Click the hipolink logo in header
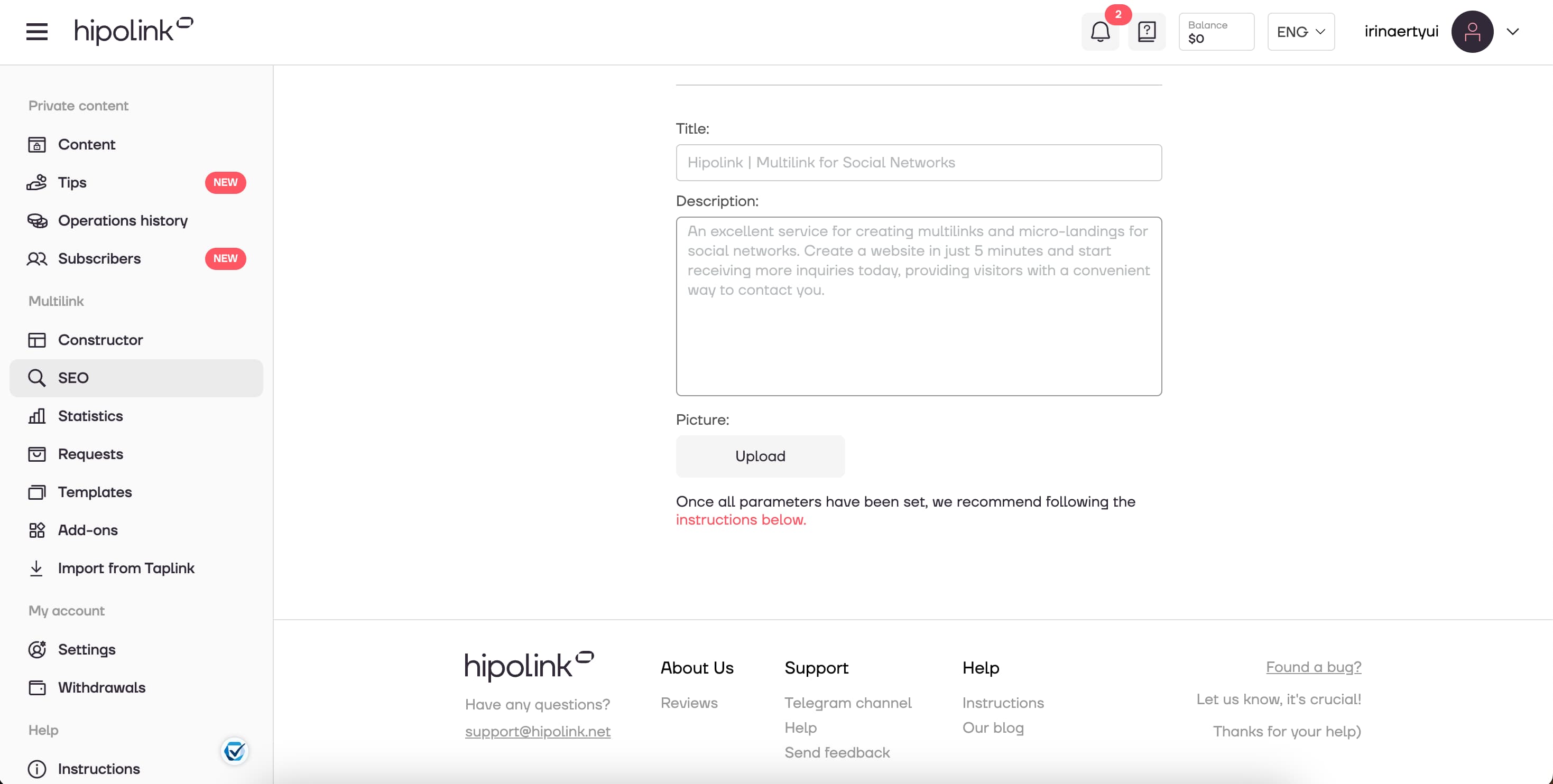The width and height of the screenshot is (1553, 784). tap(133, 31)
